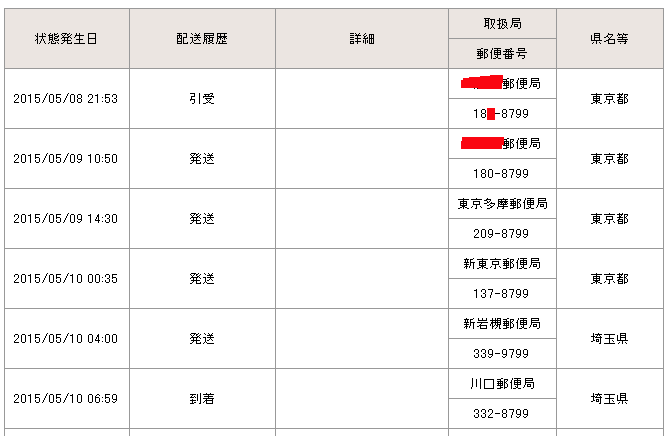Click the 詳細 column header

[362, 38]
